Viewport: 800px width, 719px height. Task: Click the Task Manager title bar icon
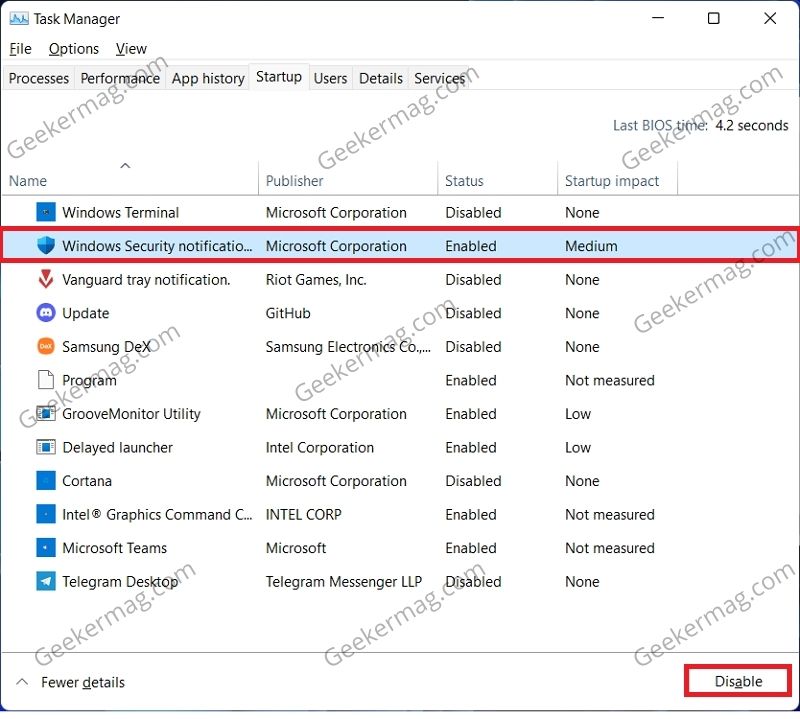[x=19, y=19]
